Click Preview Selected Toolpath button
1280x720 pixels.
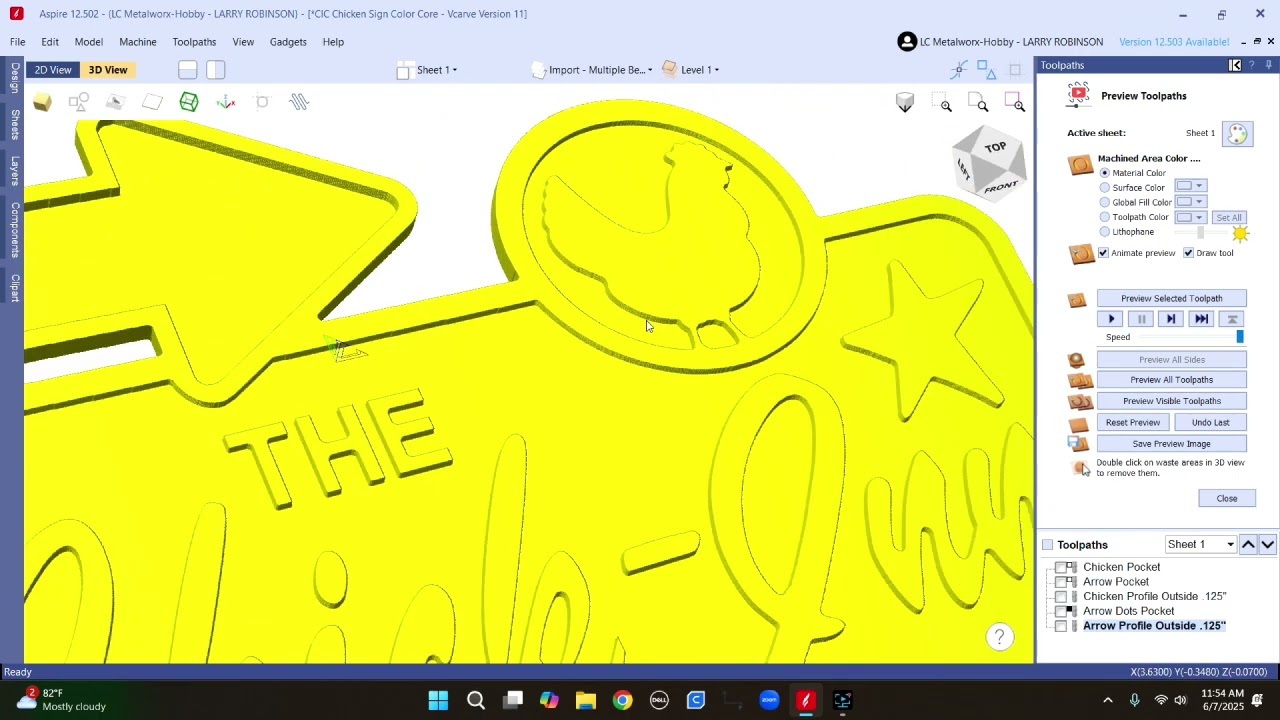point(1171,298)
